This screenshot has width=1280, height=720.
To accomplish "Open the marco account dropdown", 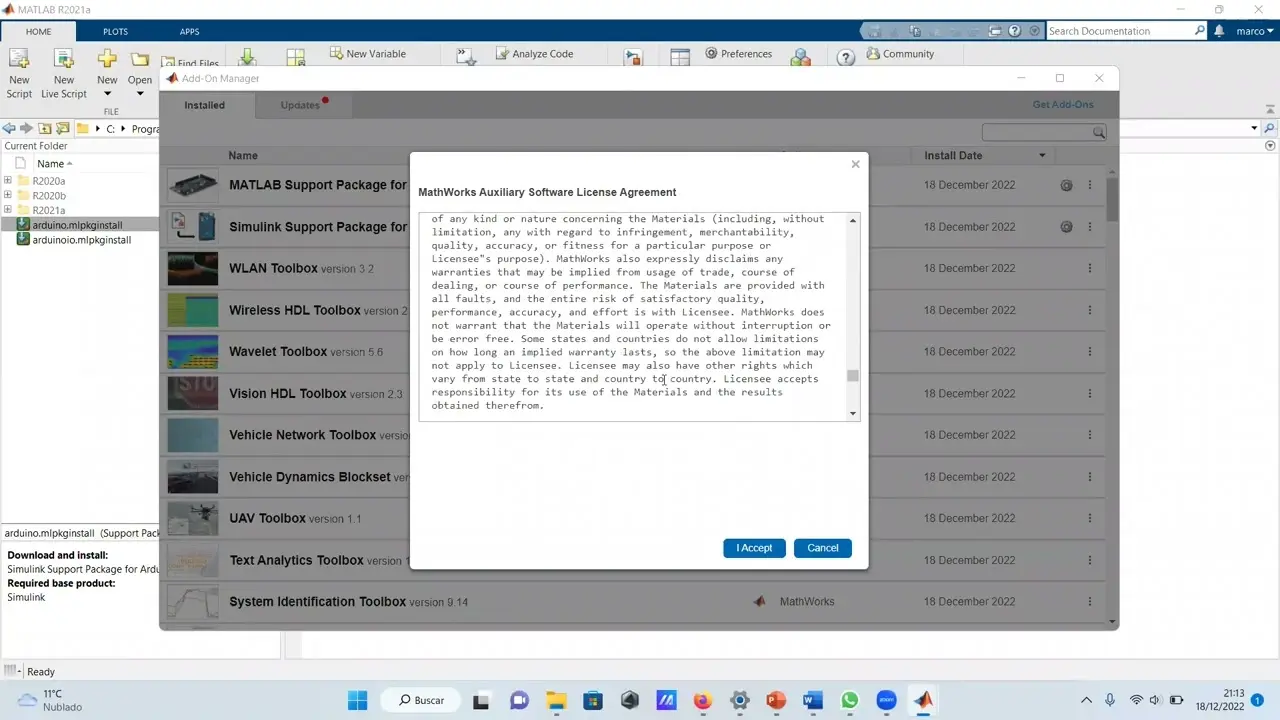I will click(1255, 31).
